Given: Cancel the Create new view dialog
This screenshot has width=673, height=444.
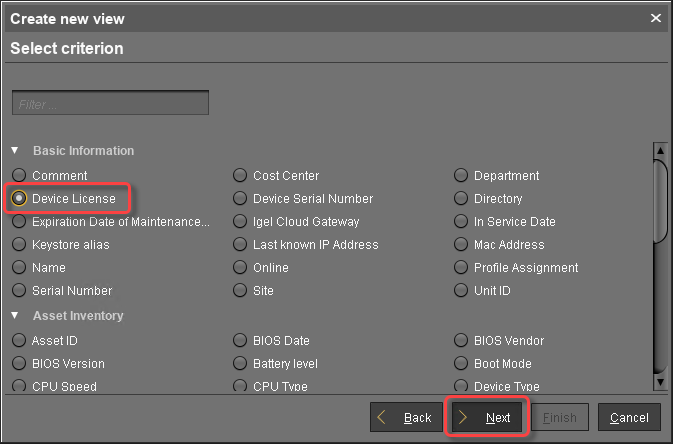Looking at the screenshot, I should 629,417.
